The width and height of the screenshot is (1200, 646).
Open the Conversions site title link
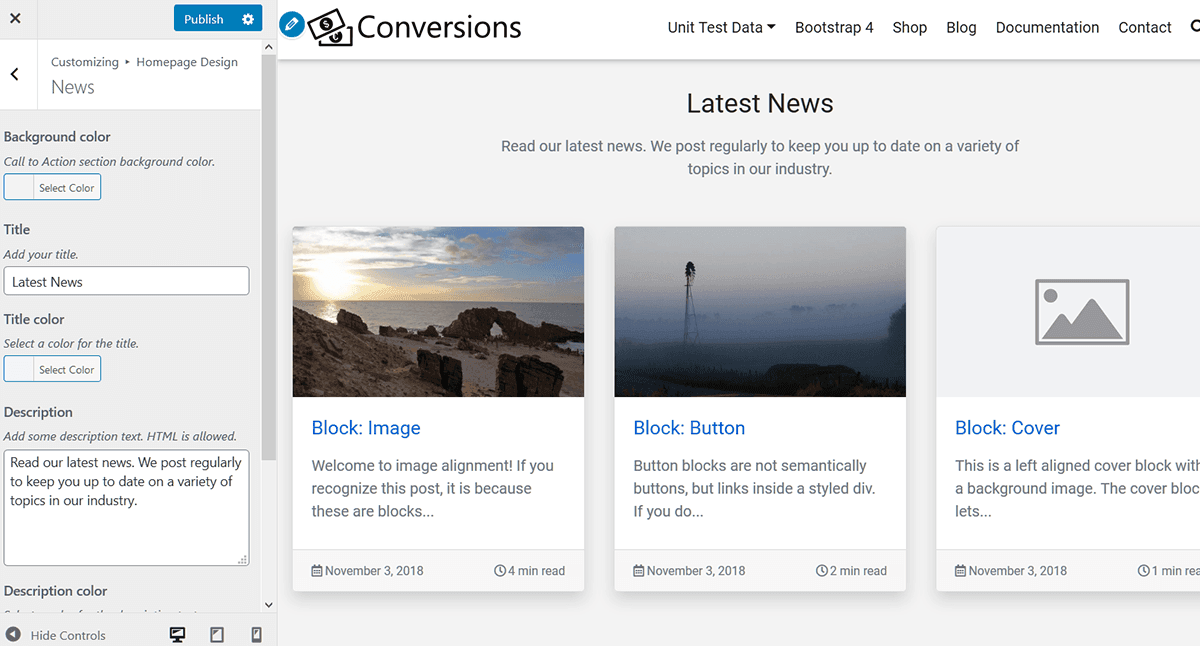pos(439,27)
